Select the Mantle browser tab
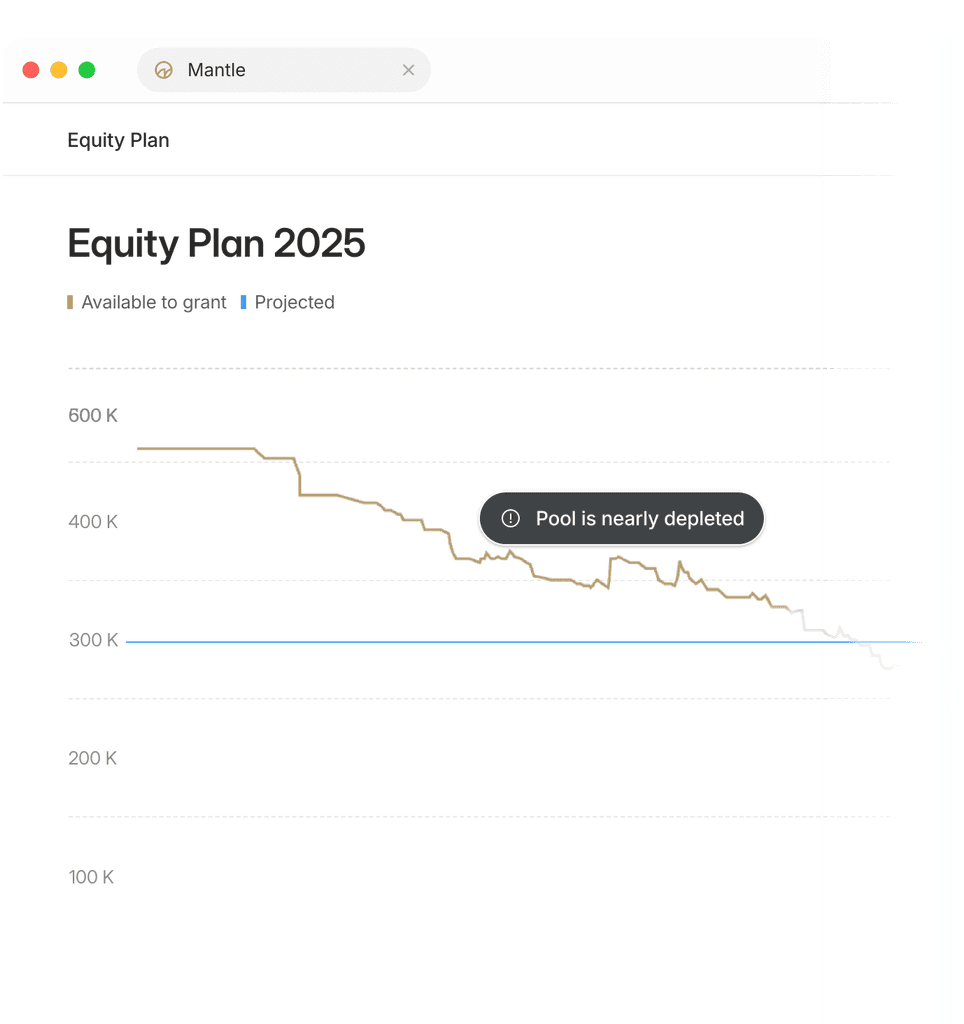The image size is (964, 1024). [x=283, y=70]
